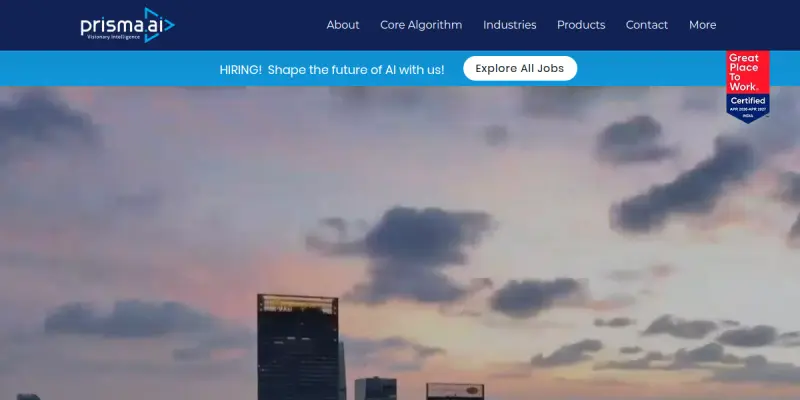Click the prisma wordmark in the header
Viewport: 800px width, 400px height.
tap(112, 26)
